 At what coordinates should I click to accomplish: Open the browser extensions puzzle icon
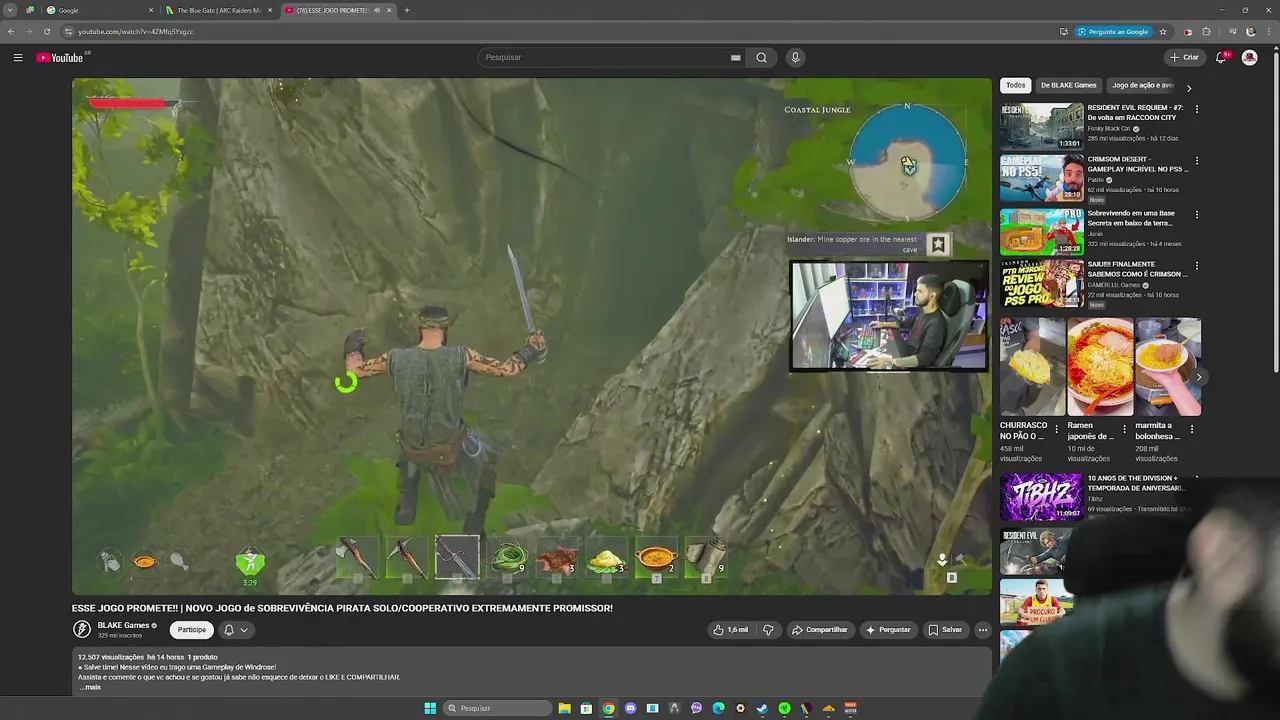tap(1206, 31)
